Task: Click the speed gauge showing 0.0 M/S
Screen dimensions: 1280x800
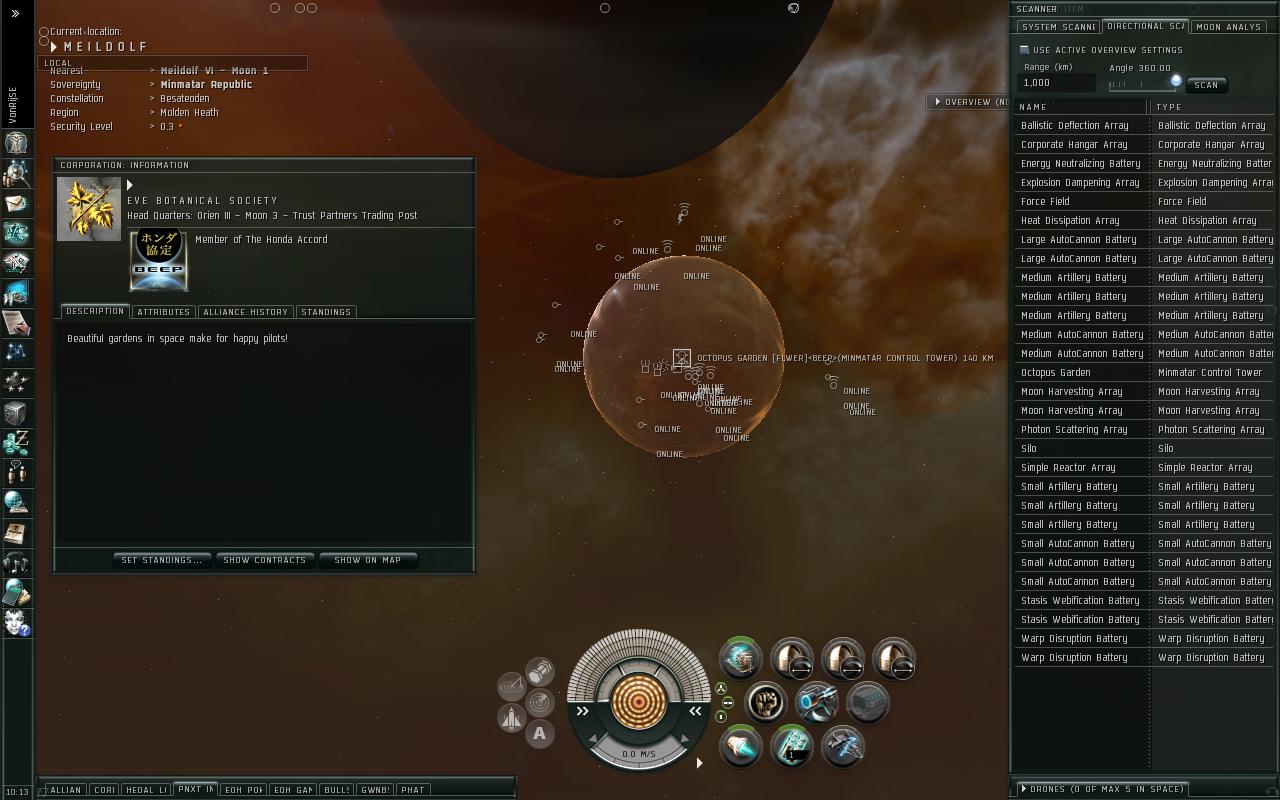Action: (x=639, y=754)
